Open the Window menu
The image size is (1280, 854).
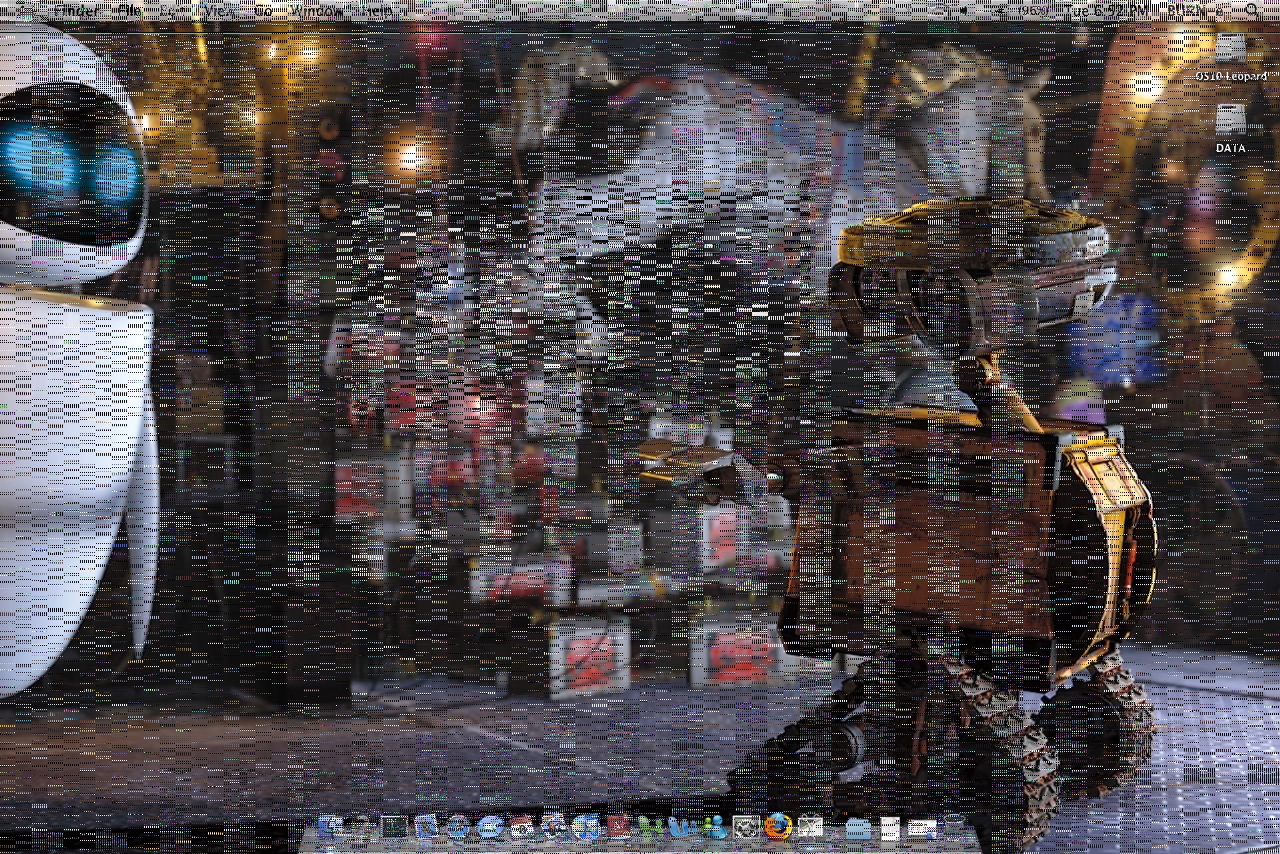pos(316,10)
